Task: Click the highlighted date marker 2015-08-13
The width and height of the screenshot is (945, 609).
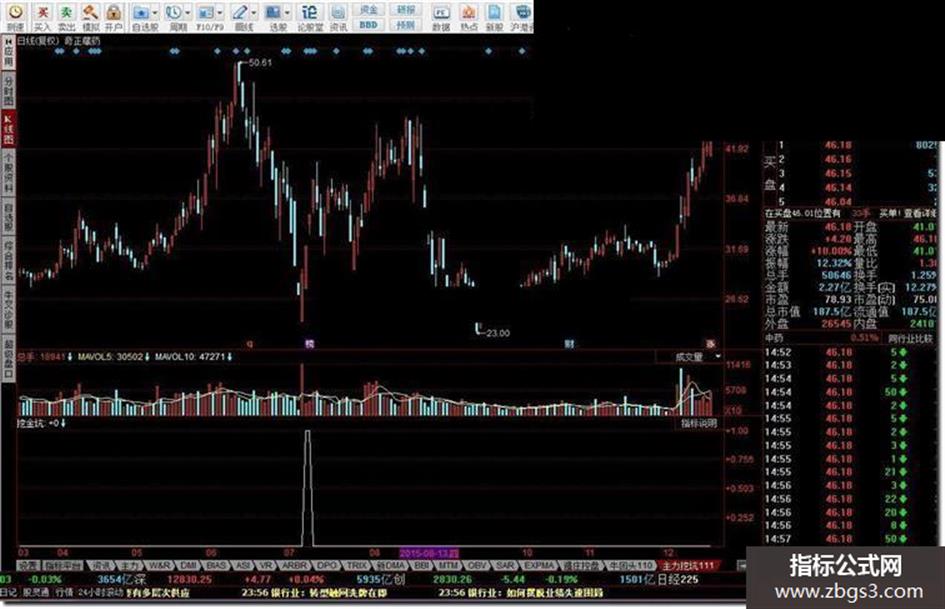Action: pos(429,552)
